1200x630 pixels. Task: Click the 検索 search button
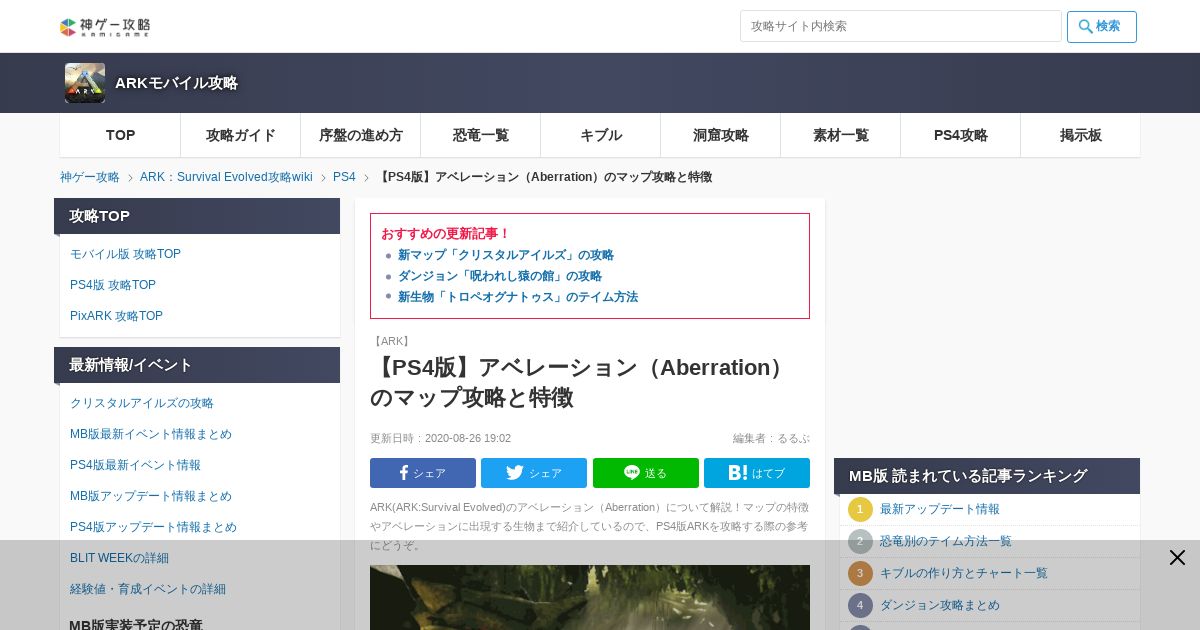point(1102,27)
